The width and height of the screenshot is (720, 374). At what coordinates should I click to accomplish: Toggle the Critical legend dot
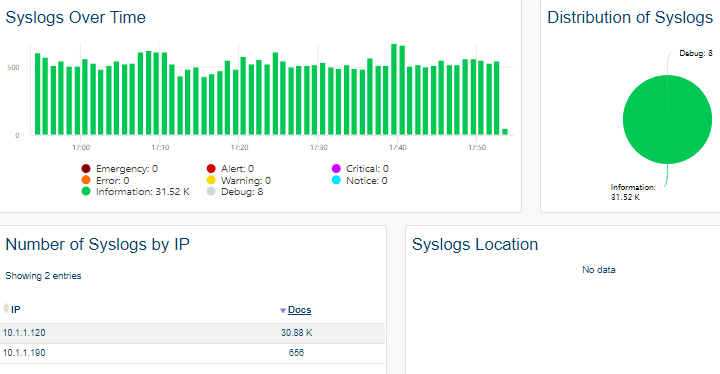336,169
